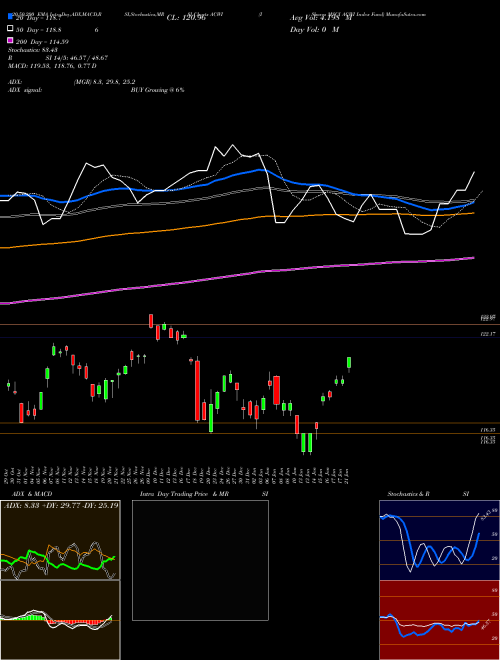Image resolution: width=500 pixels, height=660 pixels.
Task: Click the latest green candlestick on the price chart
Action: click(x=349, y=362)
